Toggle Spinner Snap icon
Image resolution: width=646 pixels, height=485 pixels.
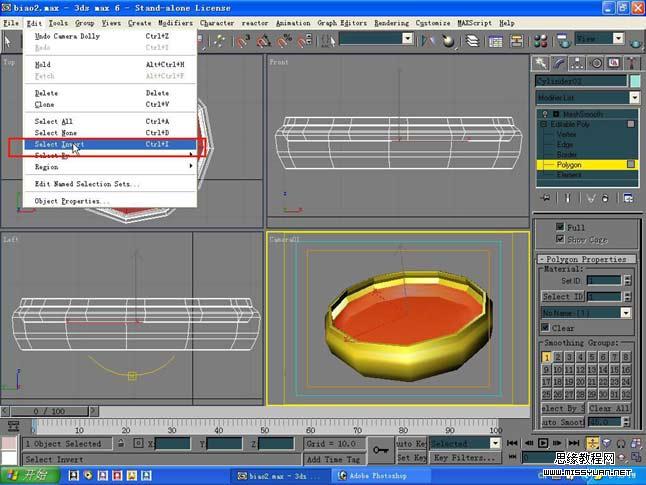tap(304, 40)
